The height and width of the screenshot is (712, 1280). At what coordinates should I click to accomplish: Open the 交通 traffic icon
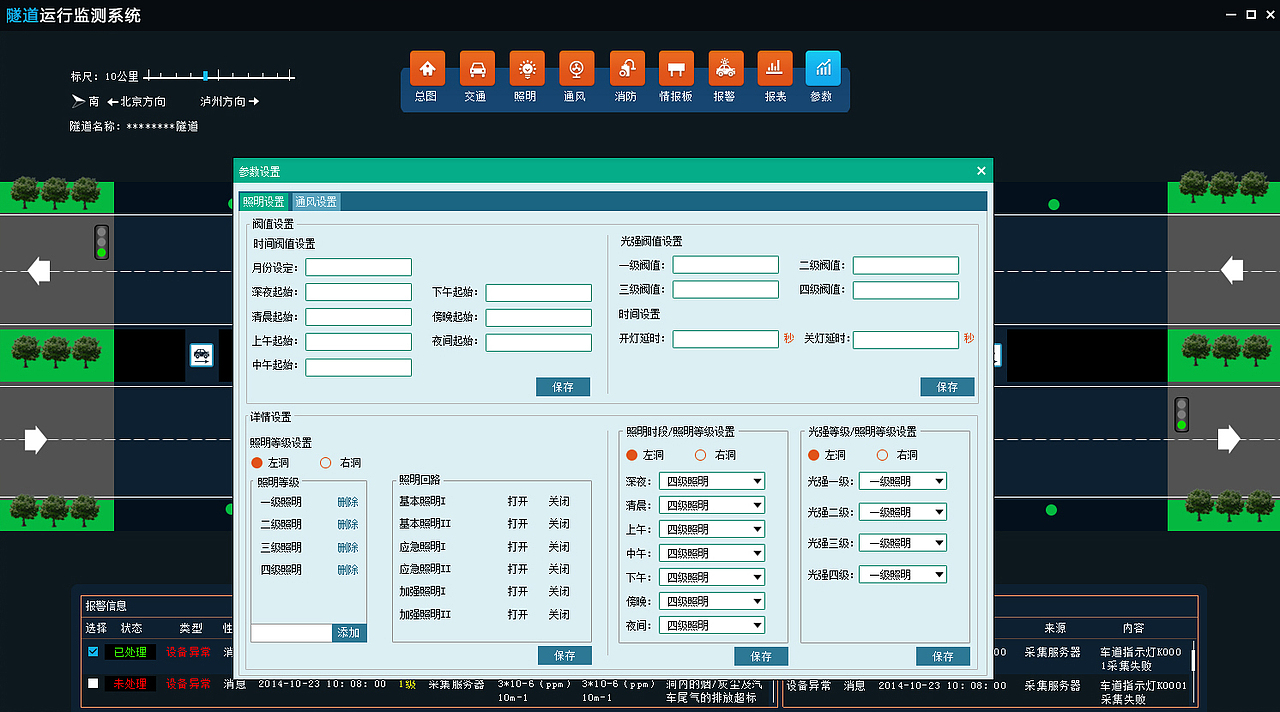(477, 69)
